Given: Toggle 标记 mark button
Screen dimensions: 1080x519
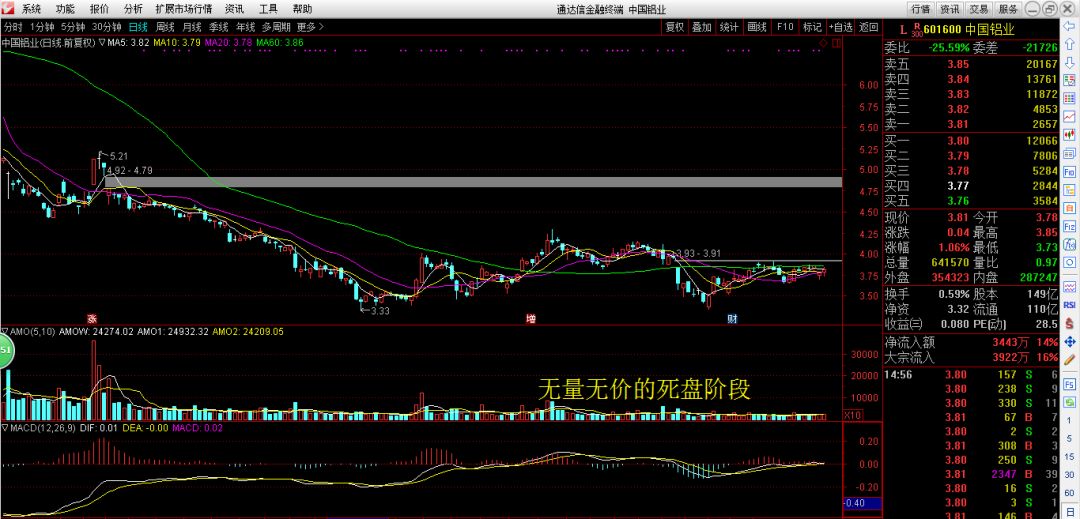Looking at the screenshot, I should coord(812,27).
